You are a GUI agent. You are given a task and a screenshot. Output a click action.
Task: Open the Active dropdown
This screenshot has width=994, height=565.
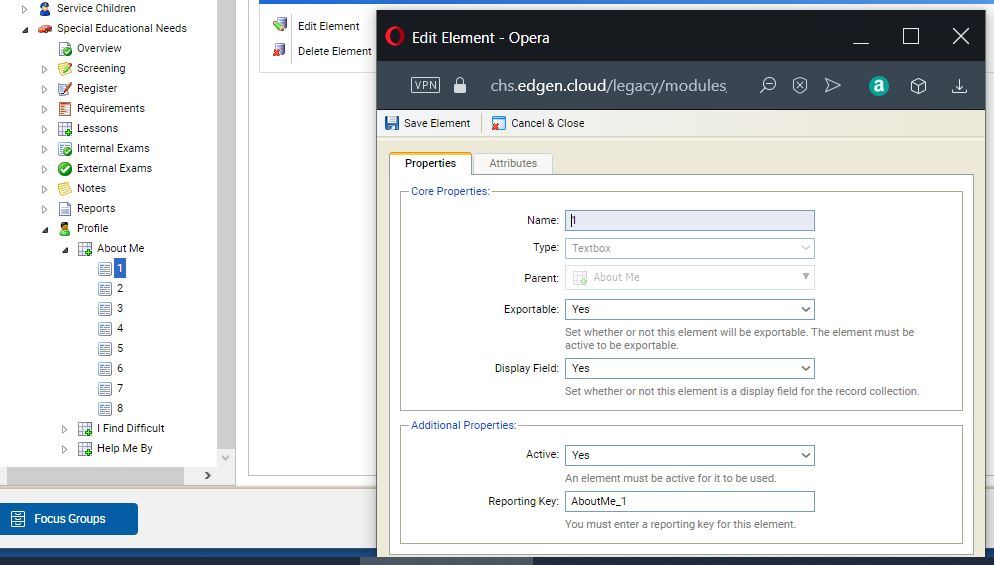tap(689, 455)
